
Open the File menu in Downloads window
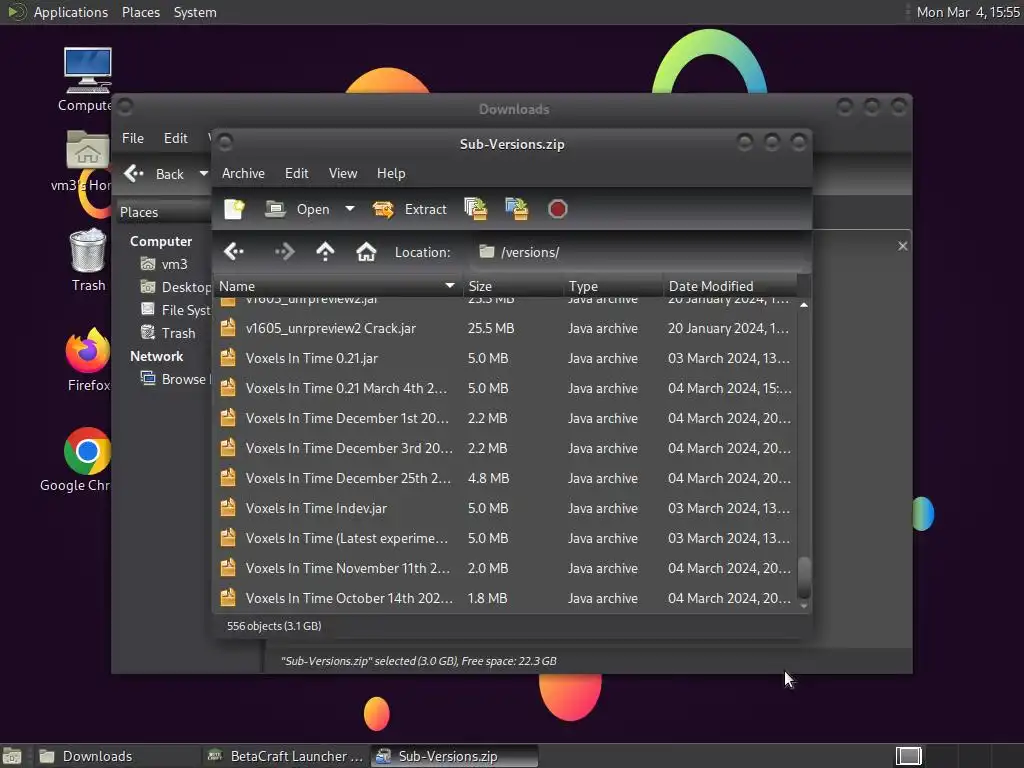click(x=133, y=138)
